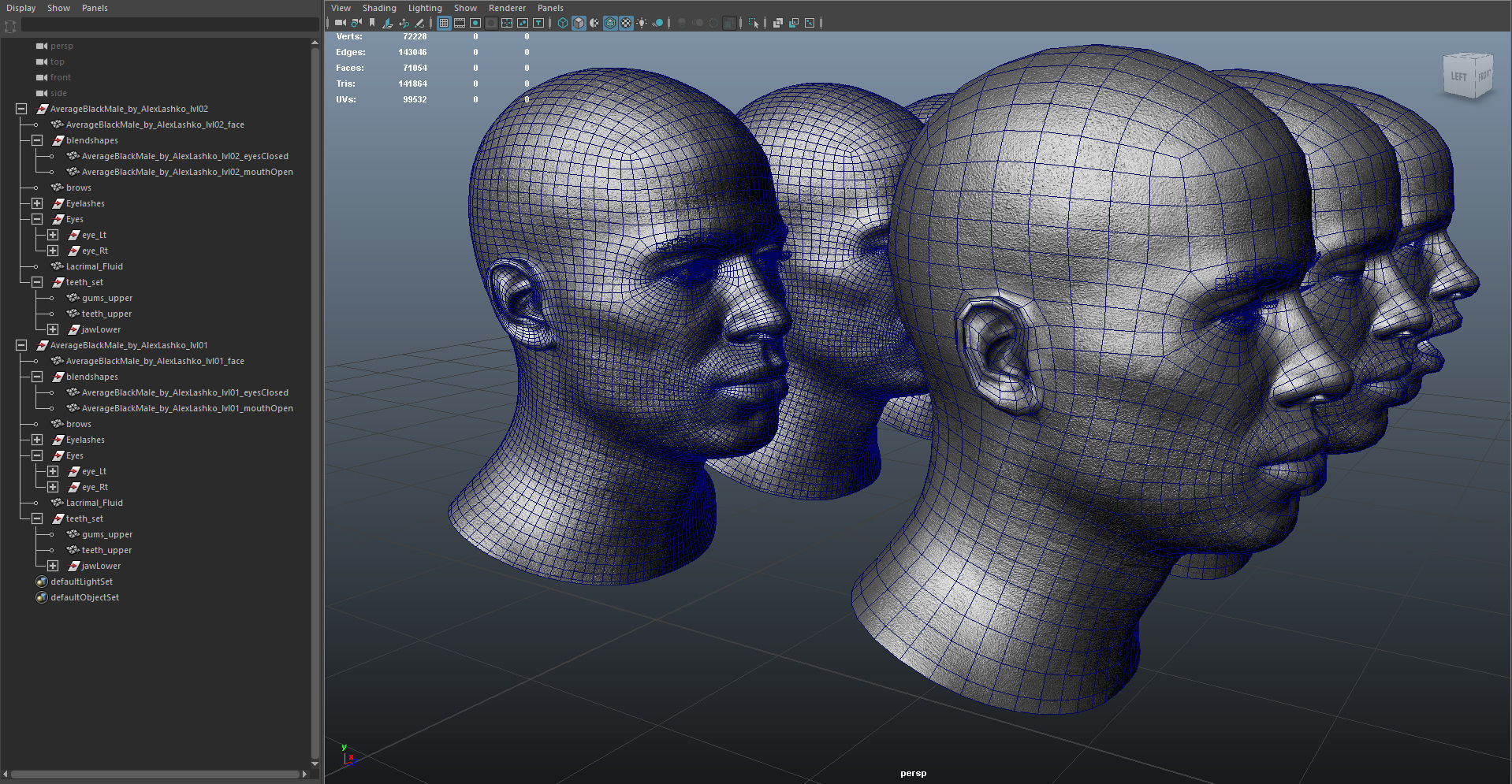Collapse teeth_set group under the lvl02 model
This screenshot has height=784, width=1512.
(37, 282)
